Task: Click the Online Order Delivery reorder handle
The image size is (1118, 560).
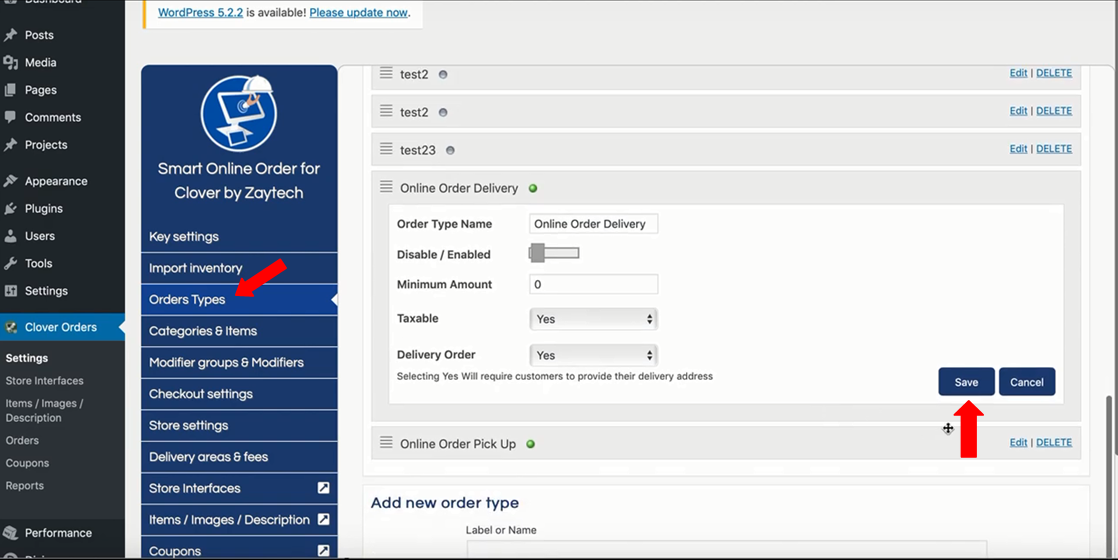Action: click(x=386, y=186)
